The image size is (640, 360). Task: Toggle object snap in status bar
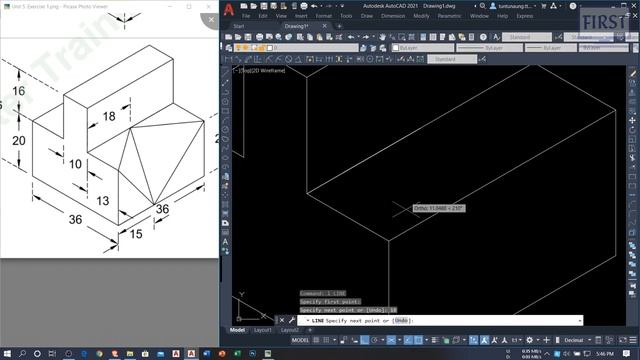[x=418, y=340]
